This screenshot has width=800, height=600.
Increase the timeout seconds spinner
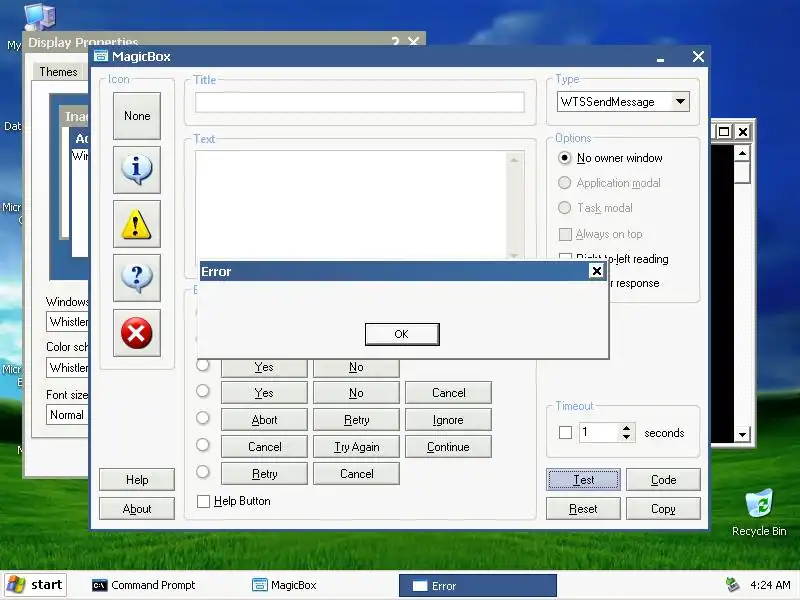tap(627, 428)
